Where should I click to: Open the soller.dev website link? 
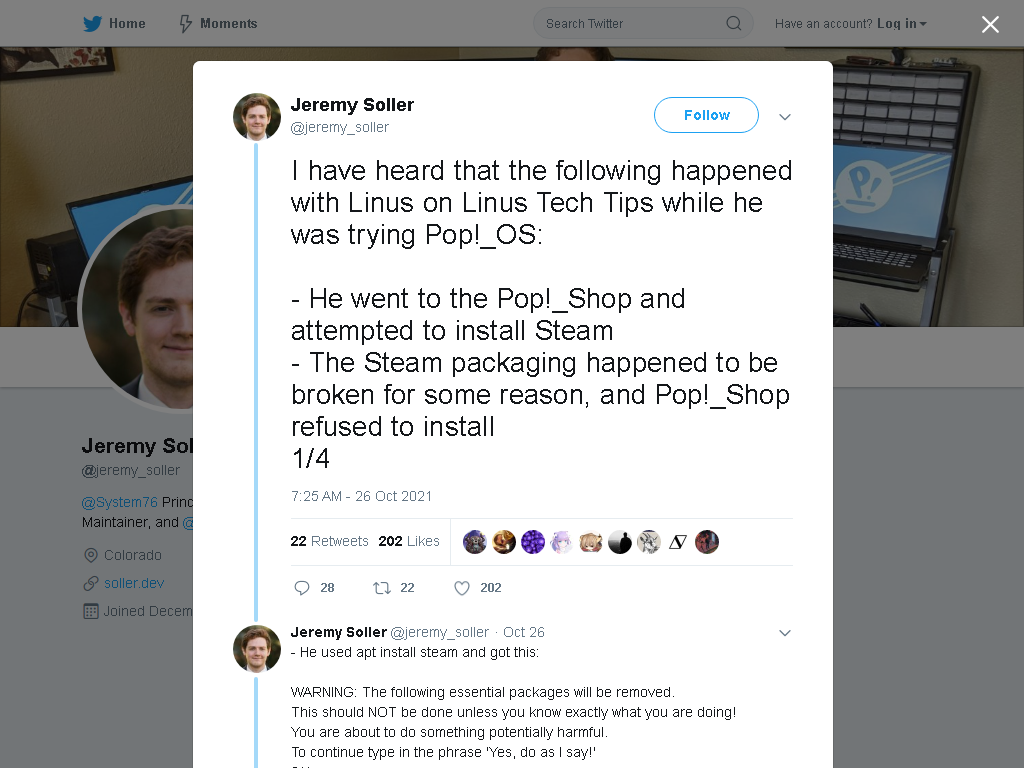coord(134,583)
